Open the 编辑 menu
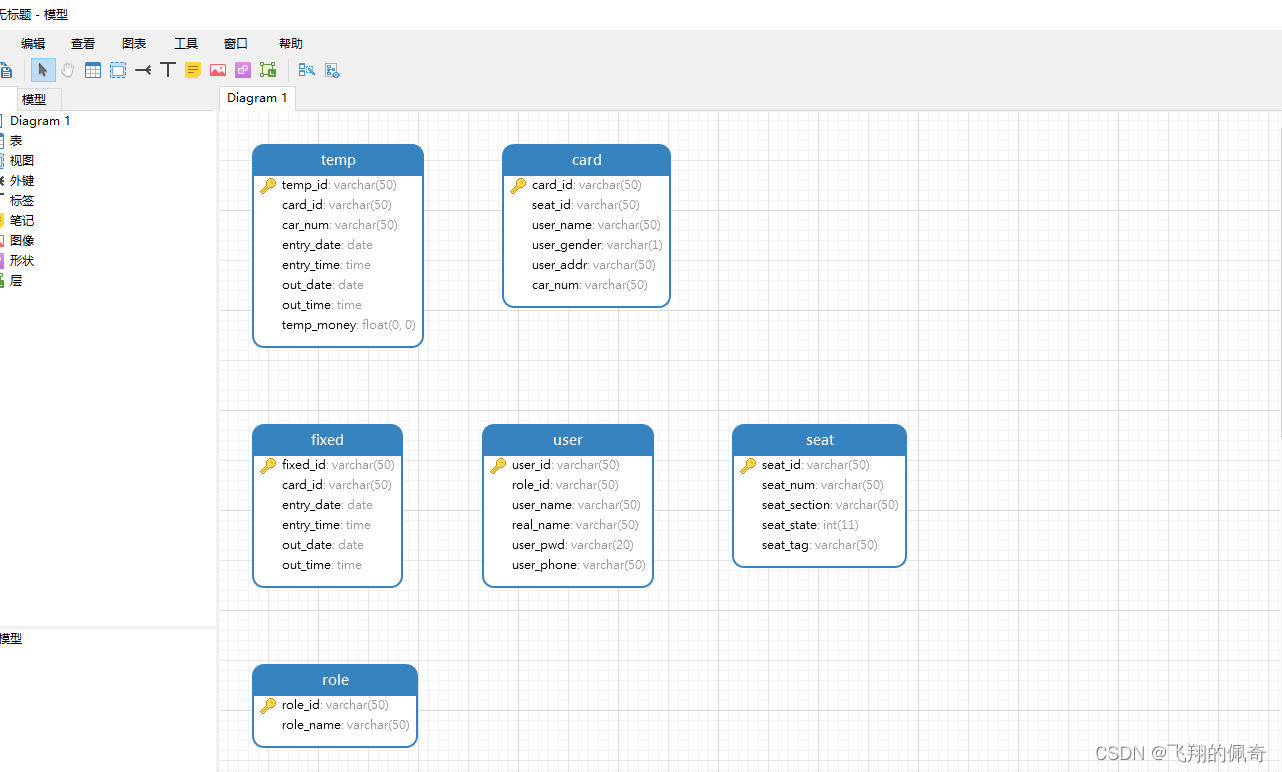Screen dimensions: 1282x772 tap(33, 44)
